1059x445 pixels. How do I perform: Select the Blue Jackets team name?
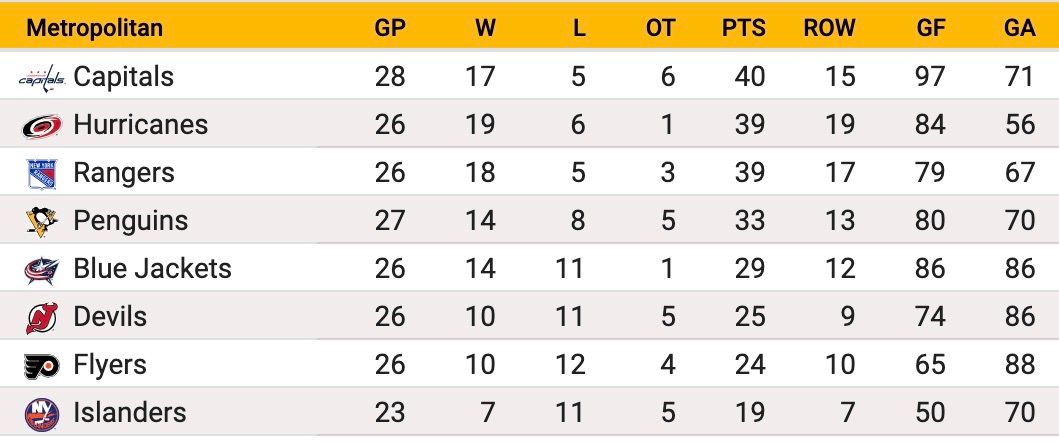coord(152,269)
